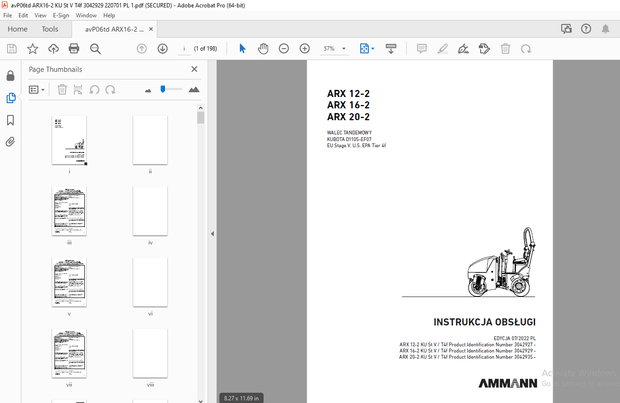
Task: Select the highlight text pen
Action: click(x=443, y=49)
